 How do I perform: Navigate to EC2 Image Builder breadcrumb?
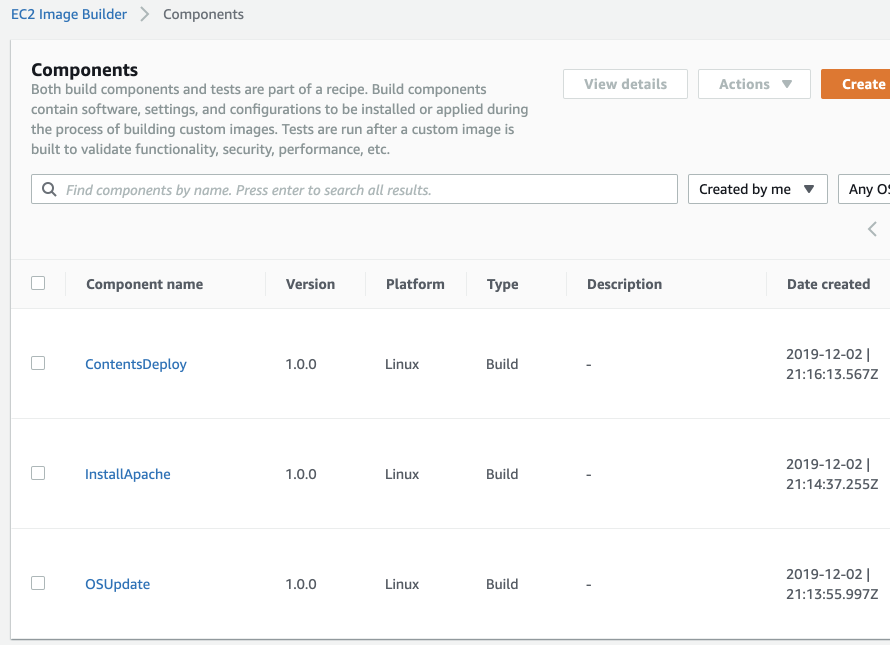(68, 14)
